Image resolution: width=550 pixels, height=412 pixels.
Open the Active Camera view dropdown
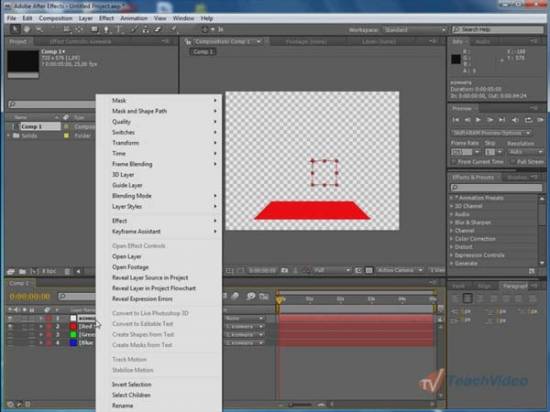[400, 270]
